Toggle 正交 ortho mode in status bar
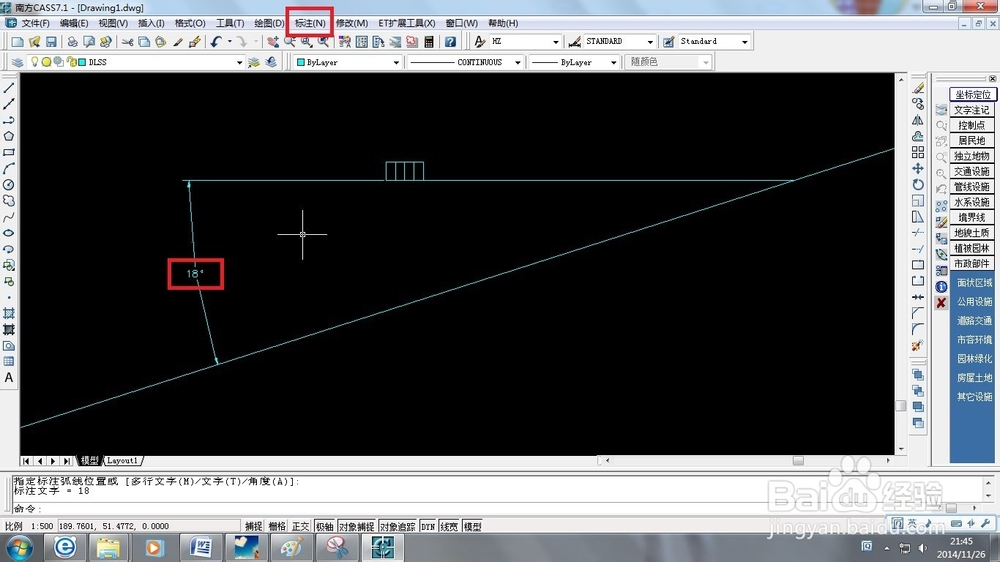 coord(300,526)
